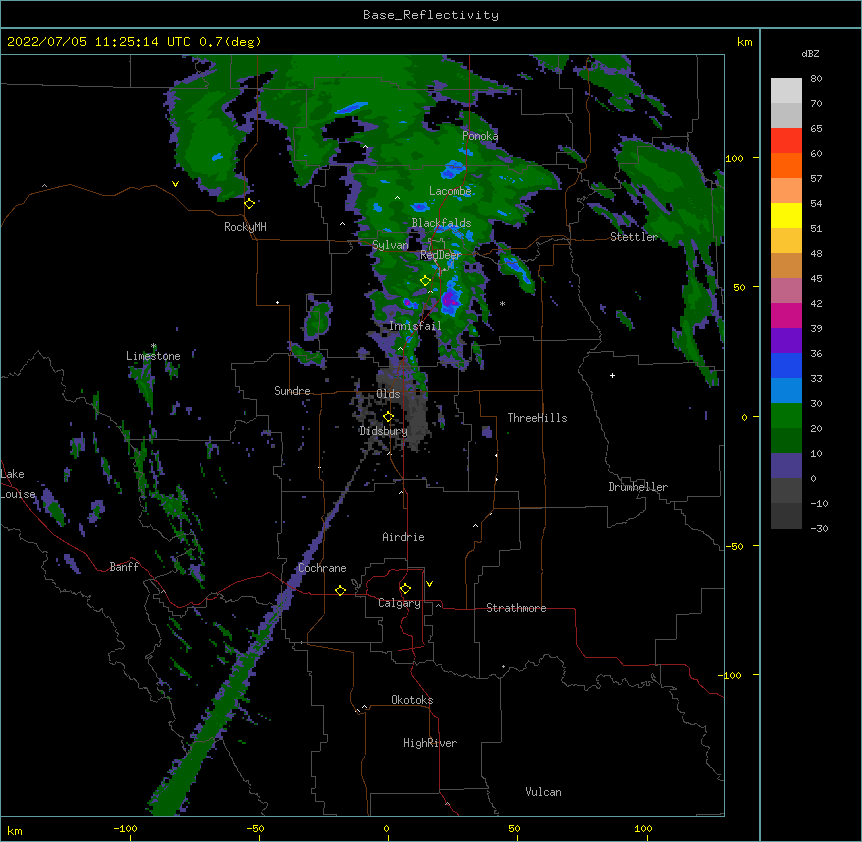
Task: Click the slate-blue 10 dBZ legend swatch
Action: (786, 466)
